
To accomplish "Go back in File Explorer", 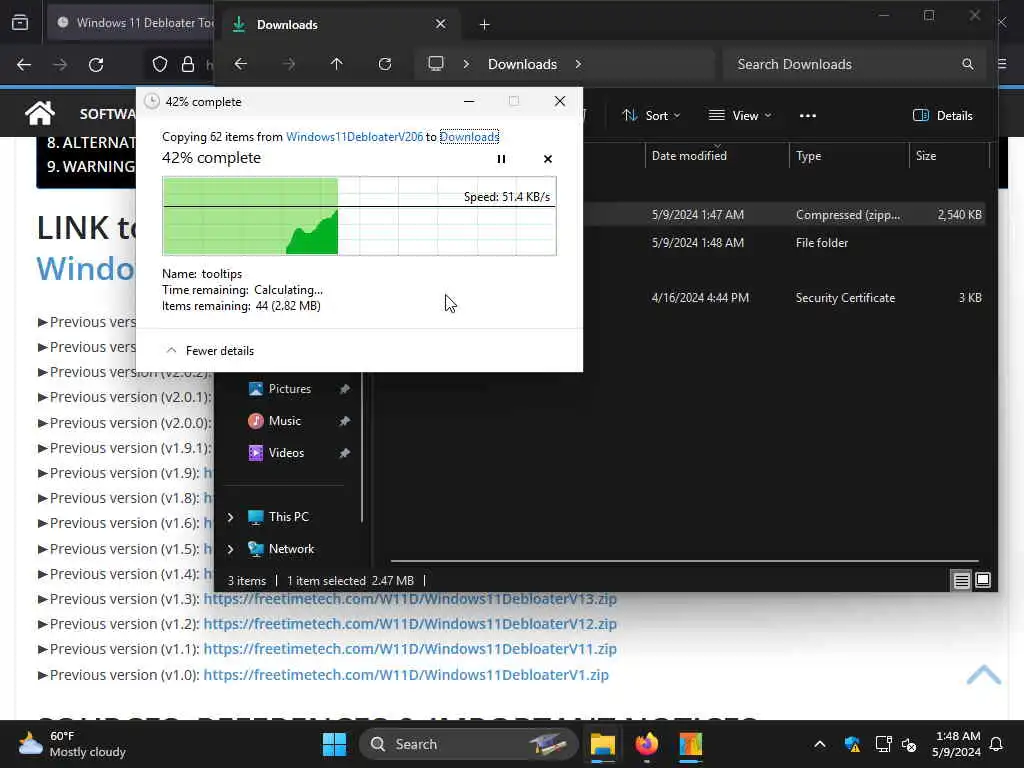I will [240, 64].
